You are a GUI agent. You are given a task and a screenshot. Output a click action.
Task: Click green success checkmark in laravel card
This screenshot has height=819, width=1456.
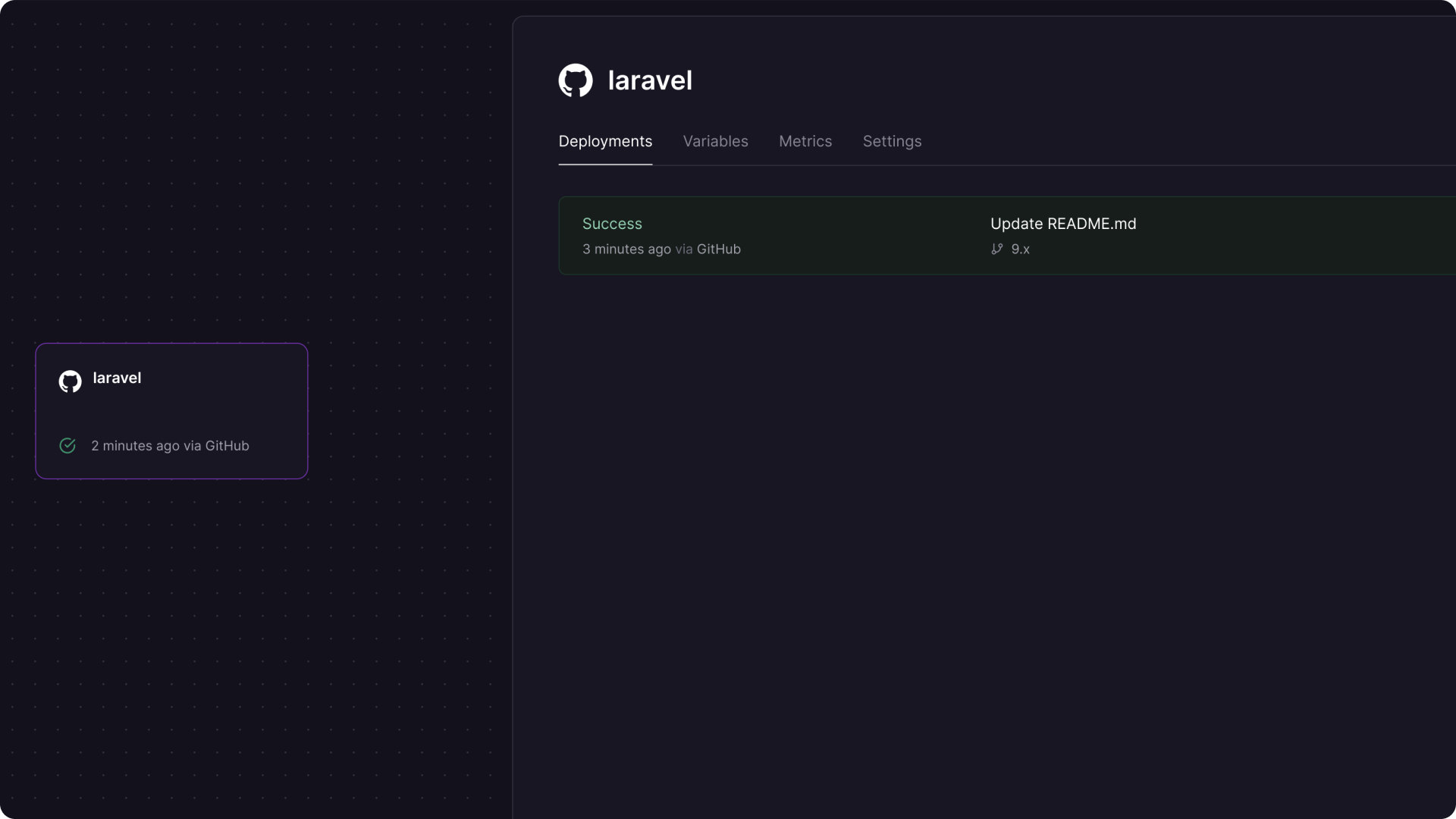(67, 446)
